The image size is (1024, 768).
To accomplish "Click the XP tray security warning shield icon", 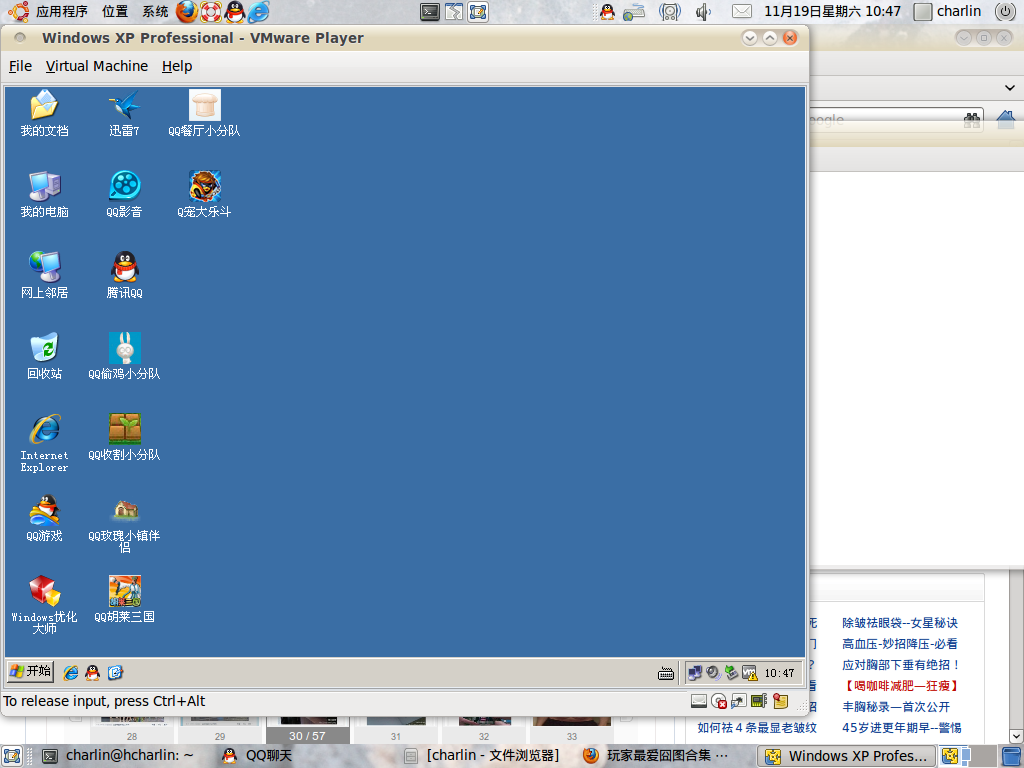I will click(750, 673).
